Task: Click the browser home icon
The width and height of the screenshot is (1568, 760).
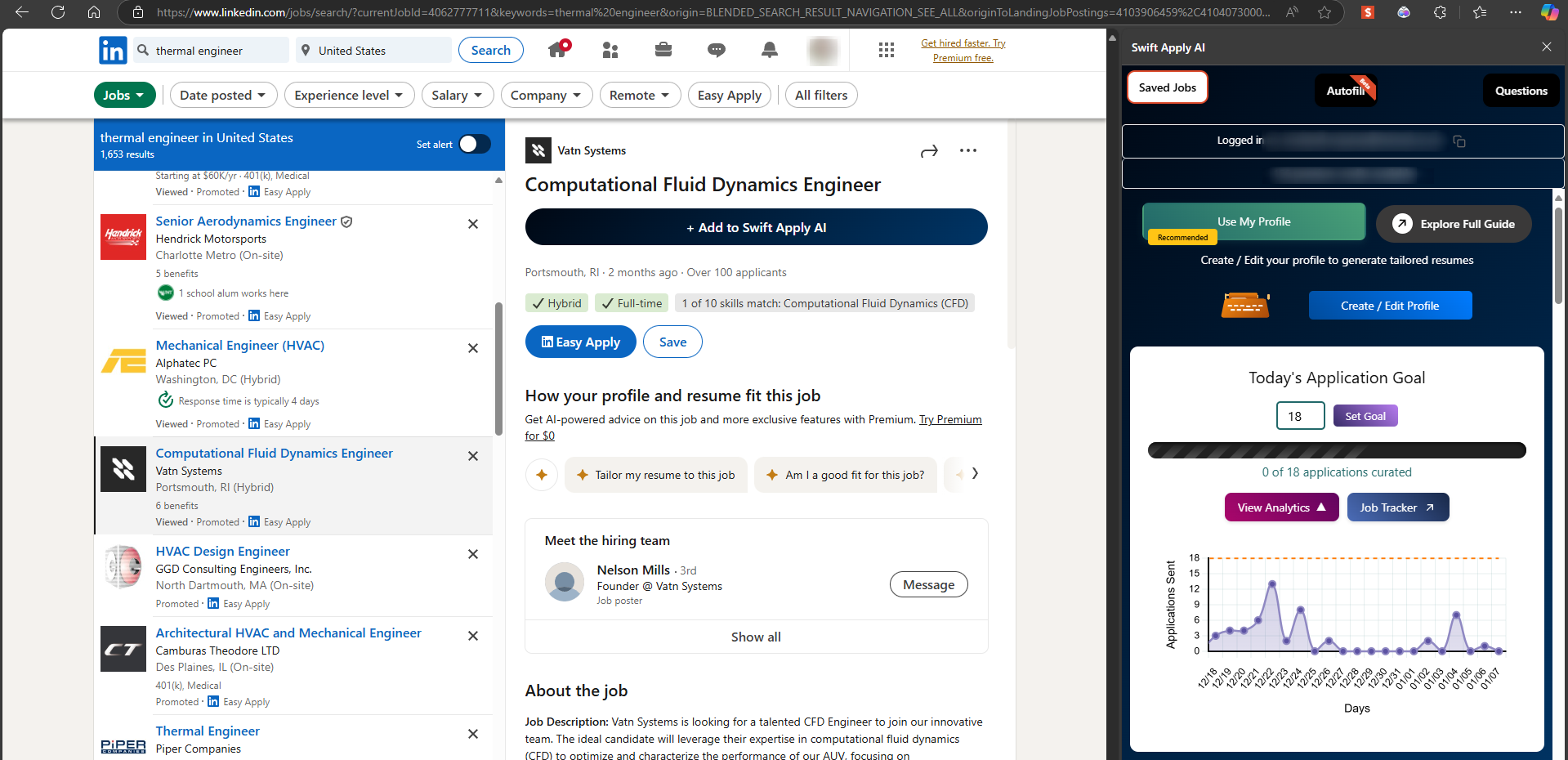Action: pos(94,12)
